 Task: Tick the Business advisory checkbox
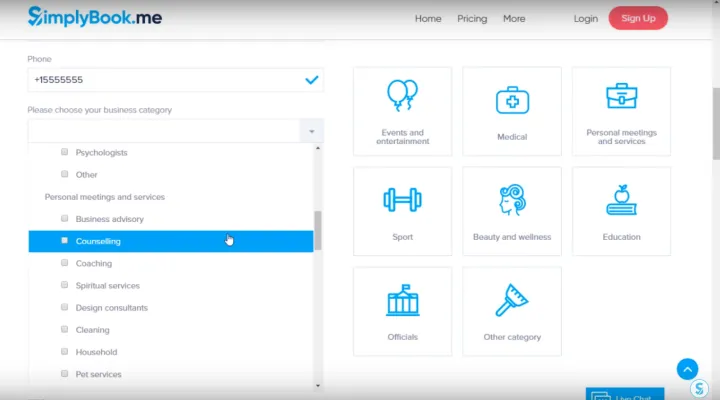click(x=65, y=219)
